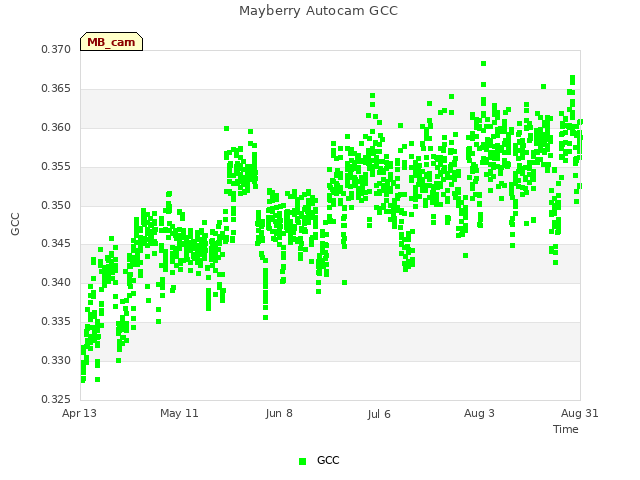640x480 pixels.
Task: Click the 0.345 y-axis value
Action: point(56,244)
